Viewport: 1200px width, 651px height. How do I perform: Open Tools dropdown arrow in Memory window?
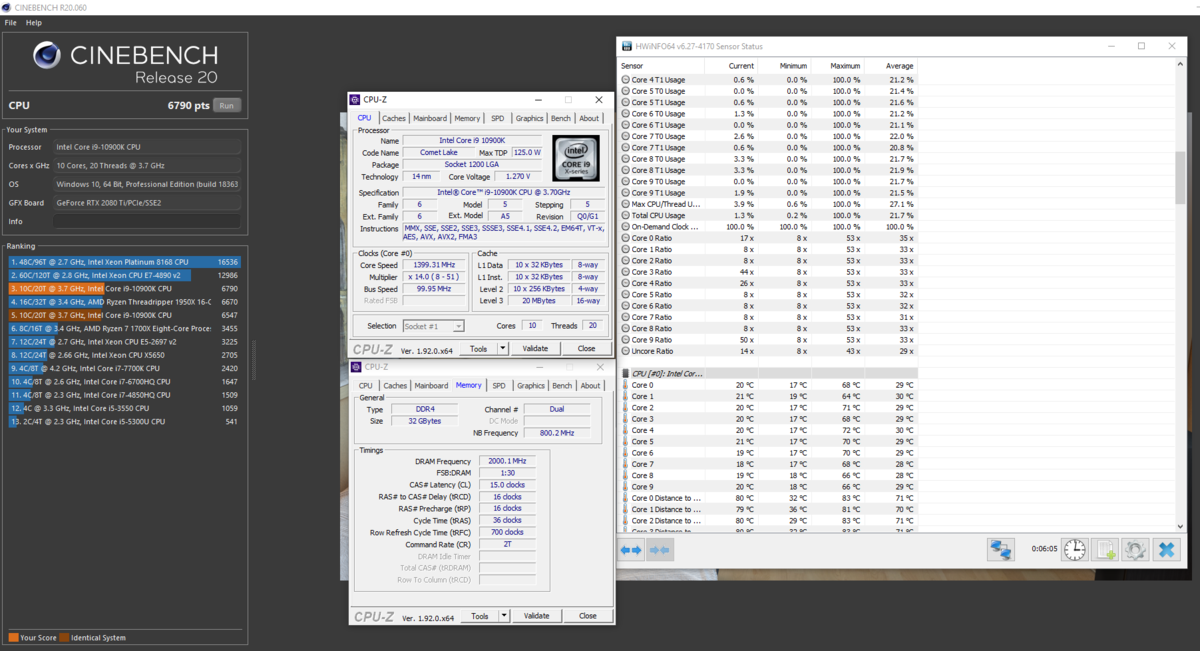(504, 616)
